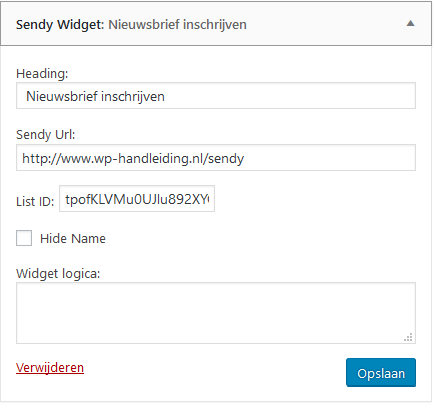Click the bold Sendy Widget title

(60, 25)
